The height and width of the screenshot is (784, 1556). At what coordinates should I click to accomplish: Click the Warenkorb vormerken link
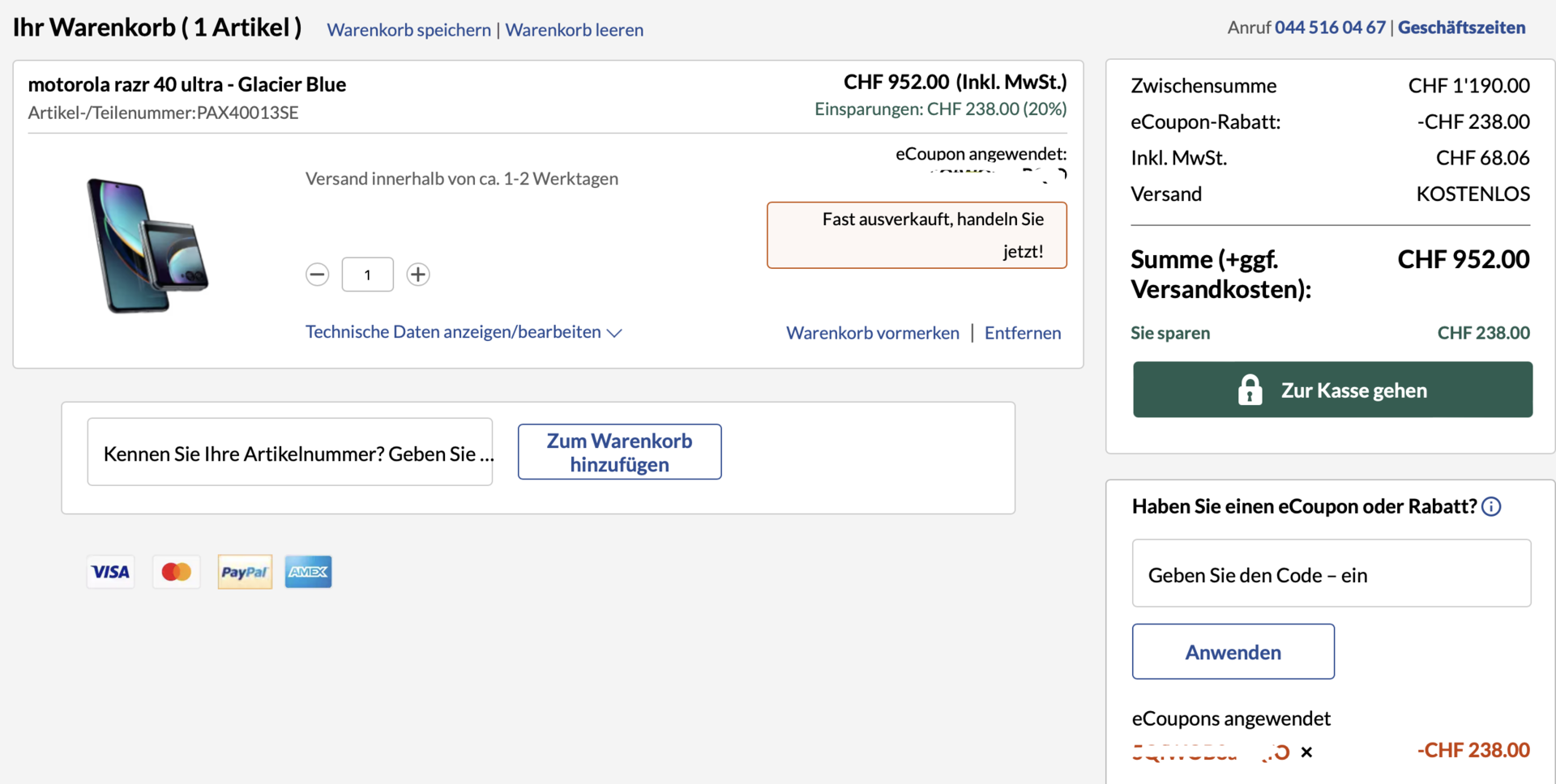tap(872, 333)
